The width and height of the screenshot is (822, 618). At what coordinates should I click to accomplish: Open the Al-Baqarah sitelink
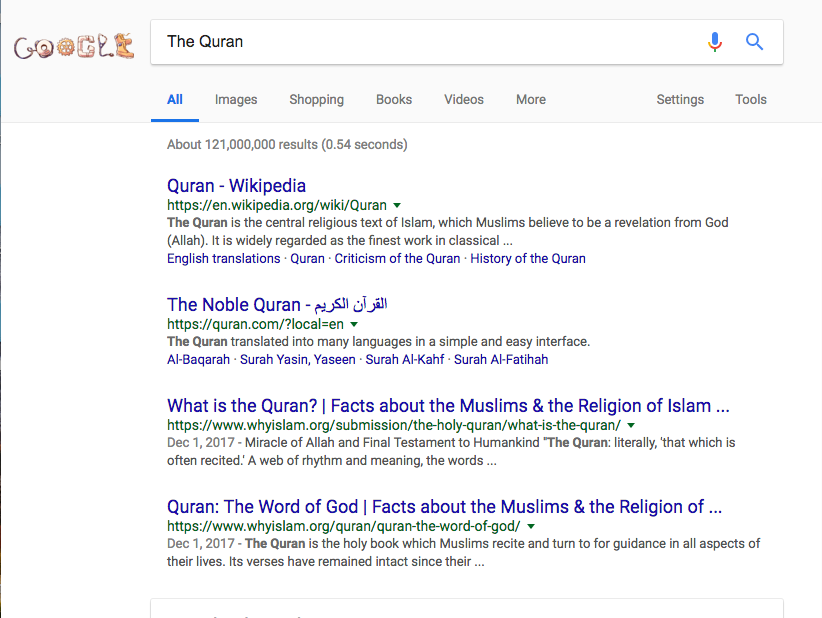click(x=198, y=360)
